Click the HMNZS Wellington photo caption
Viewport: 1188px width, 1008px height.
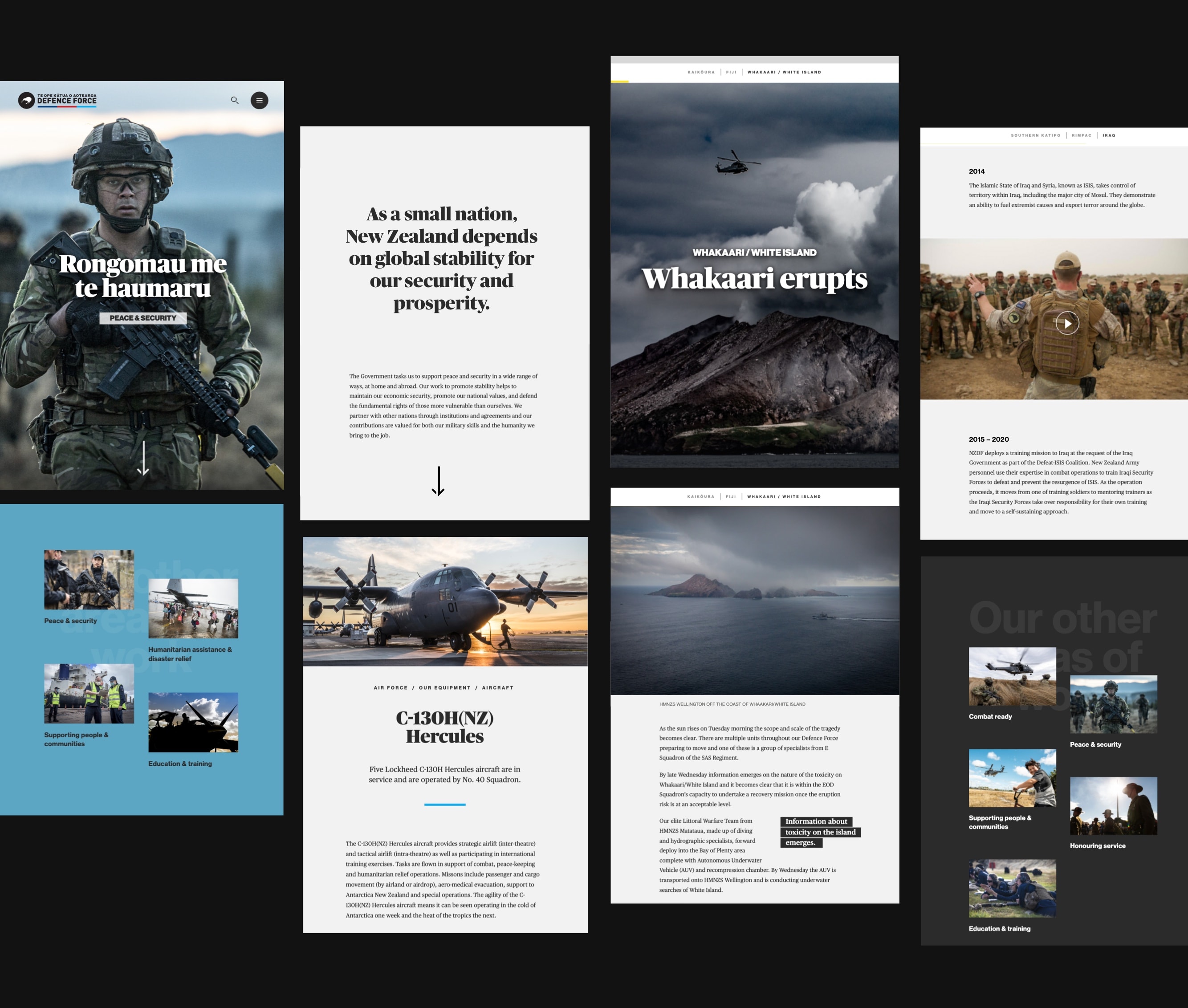732,704
